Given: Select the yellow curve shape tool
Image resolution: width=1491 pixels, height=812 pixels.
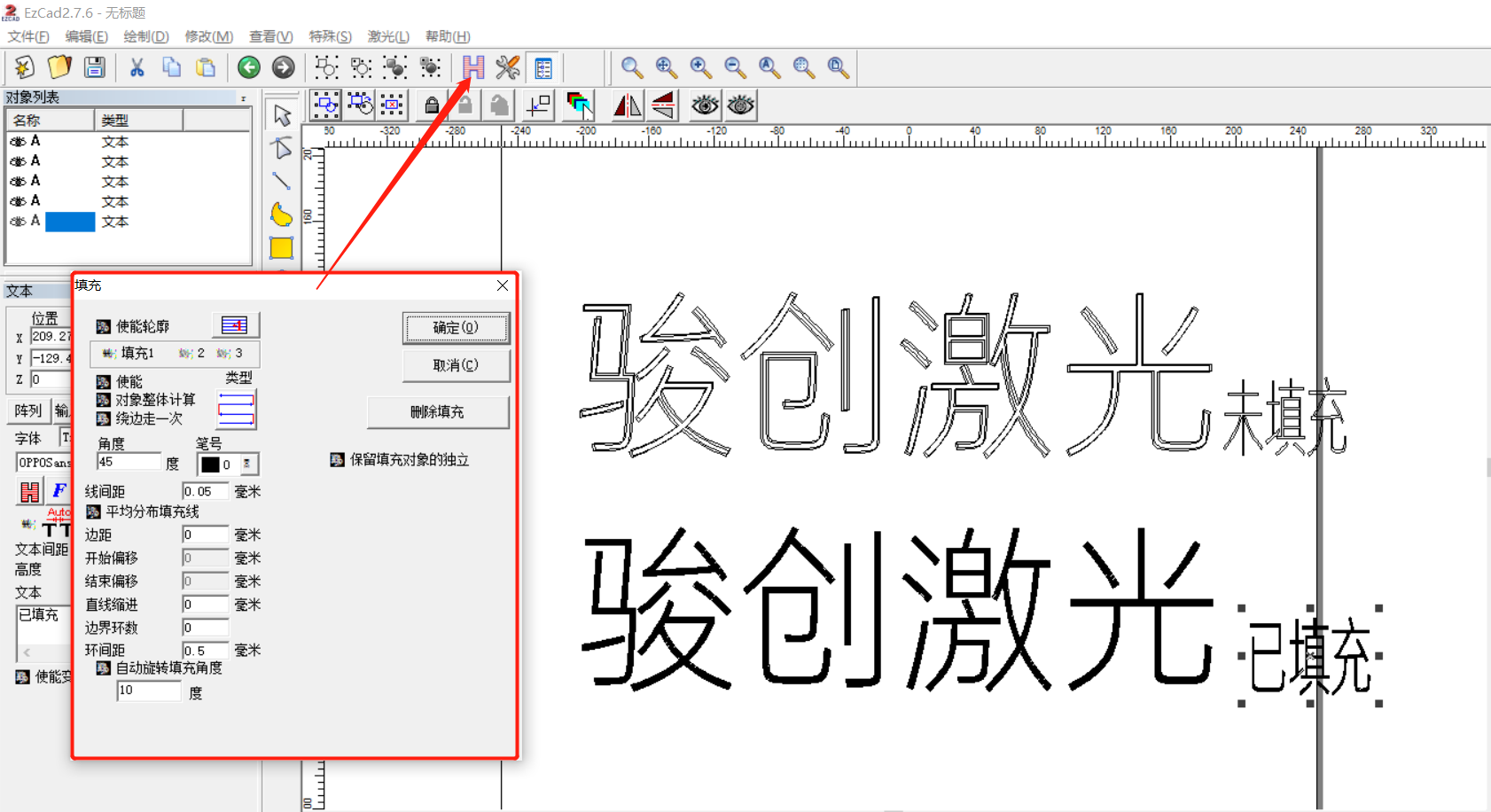Looking at the screenshot, I should (x=282, y=215).
